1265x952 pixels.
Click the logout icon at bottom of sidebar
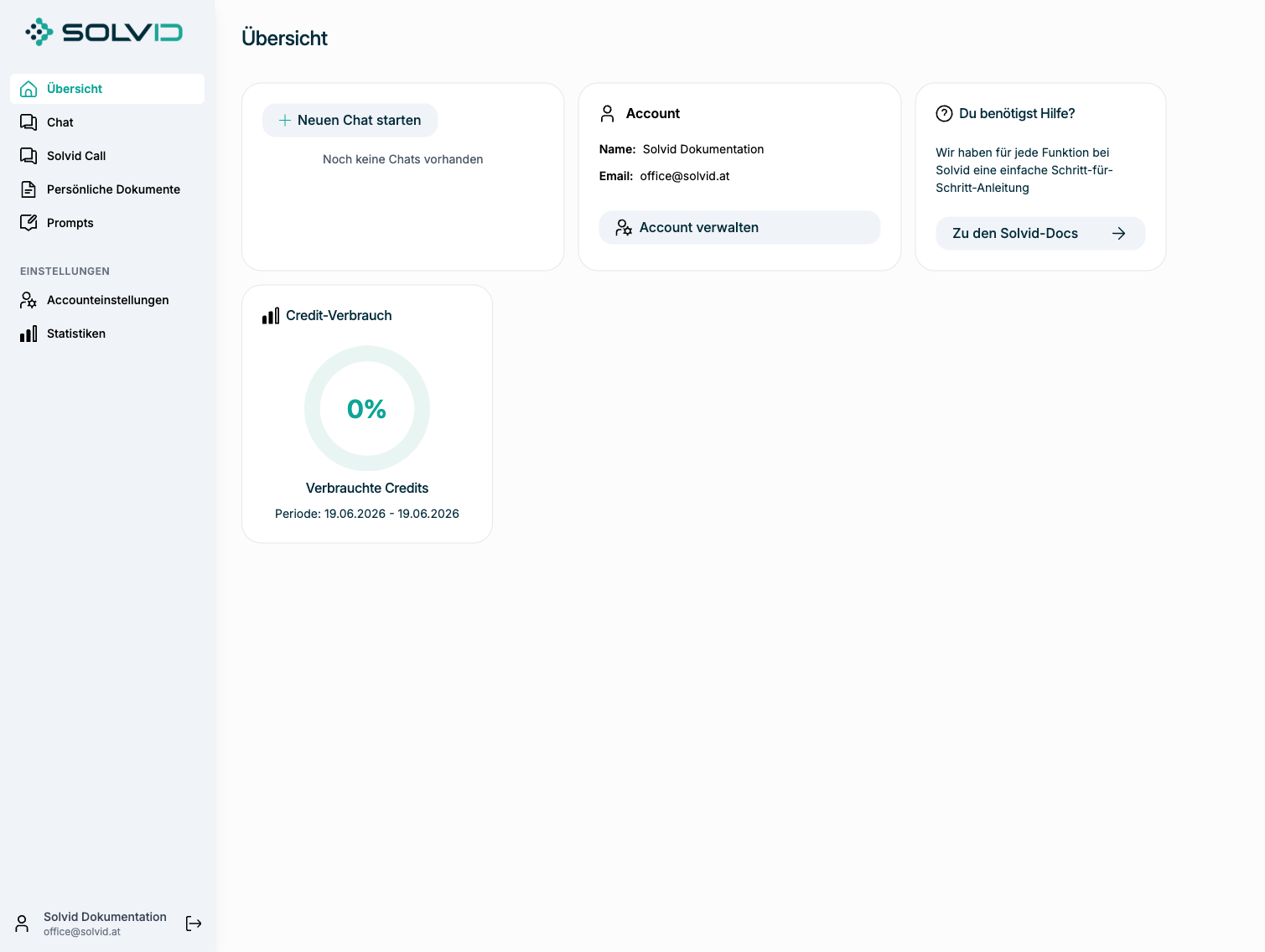(x=194, y=924)
